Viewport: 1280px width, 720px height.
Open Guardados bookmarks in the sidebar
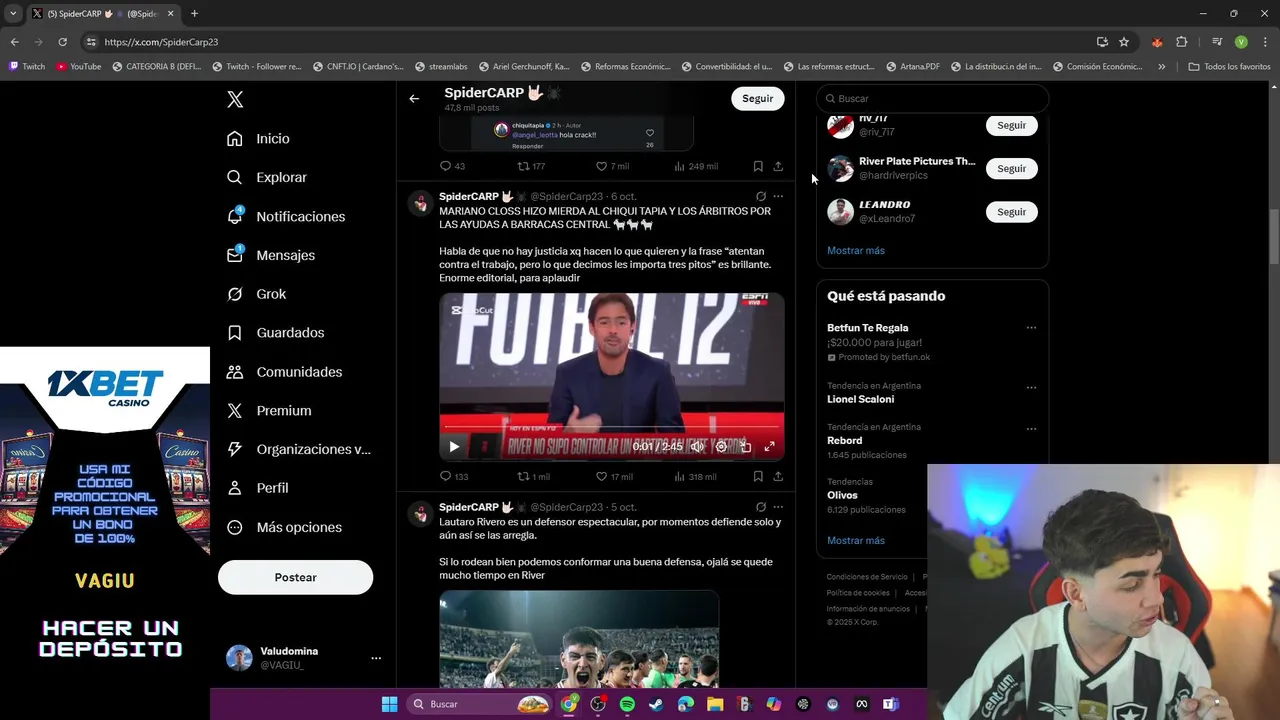(x=275, y=332)
